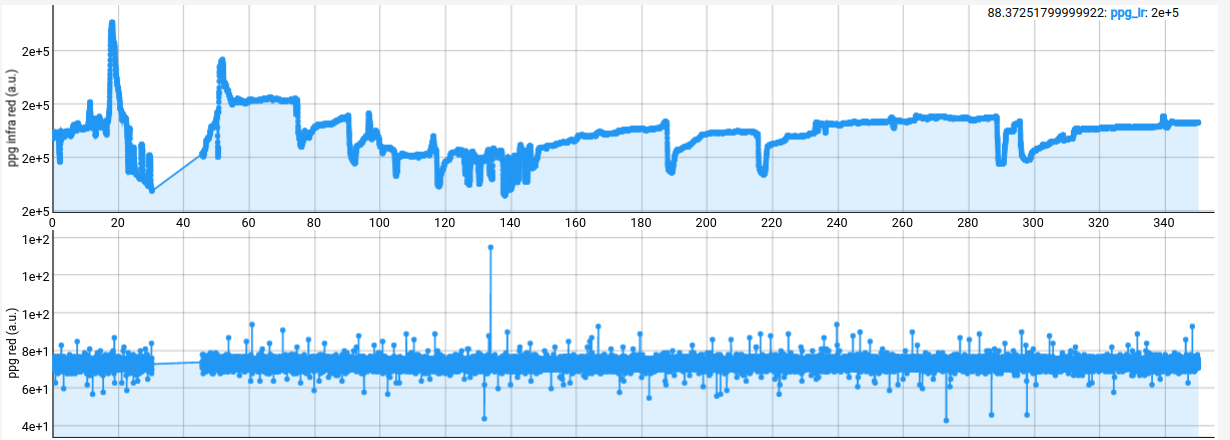Click the 8e+1 y-axis tick label
The width and height of the screenshot is (1230, 440).
tap(37, 351)
